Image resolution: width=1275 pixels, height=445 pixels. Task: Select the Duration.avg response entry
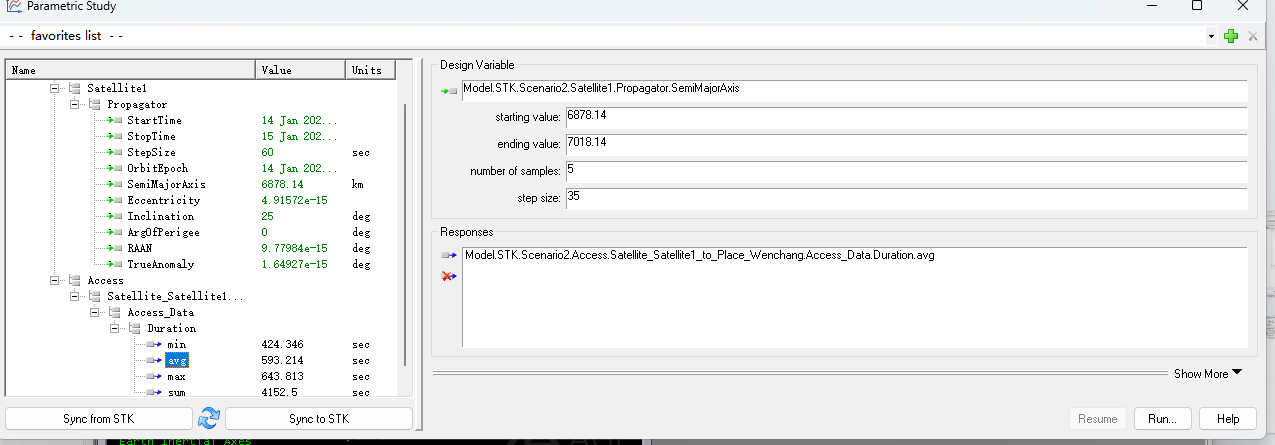(700, 255)
